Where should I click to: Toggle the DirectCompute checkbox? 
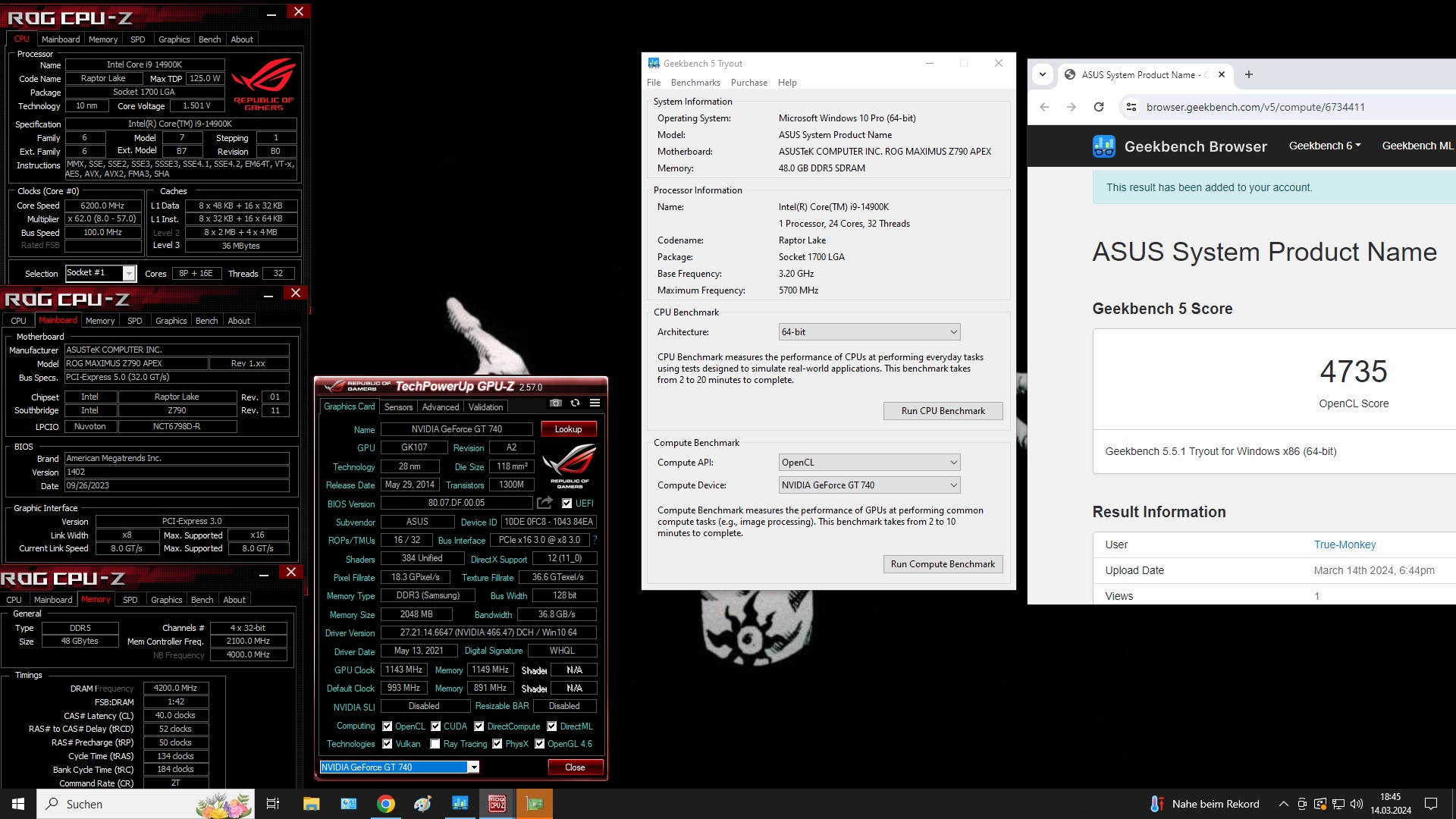pyautogui.click(x=479, y=726)
